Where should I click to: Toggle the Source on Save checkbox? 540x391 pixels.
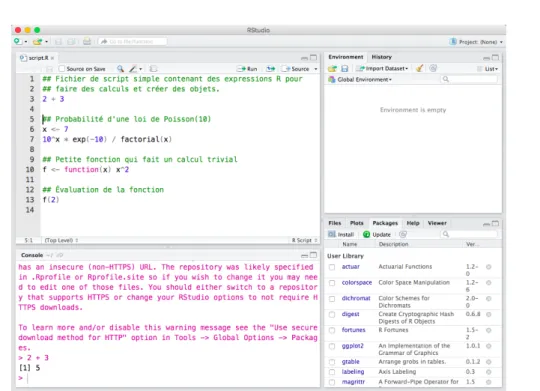62,69
